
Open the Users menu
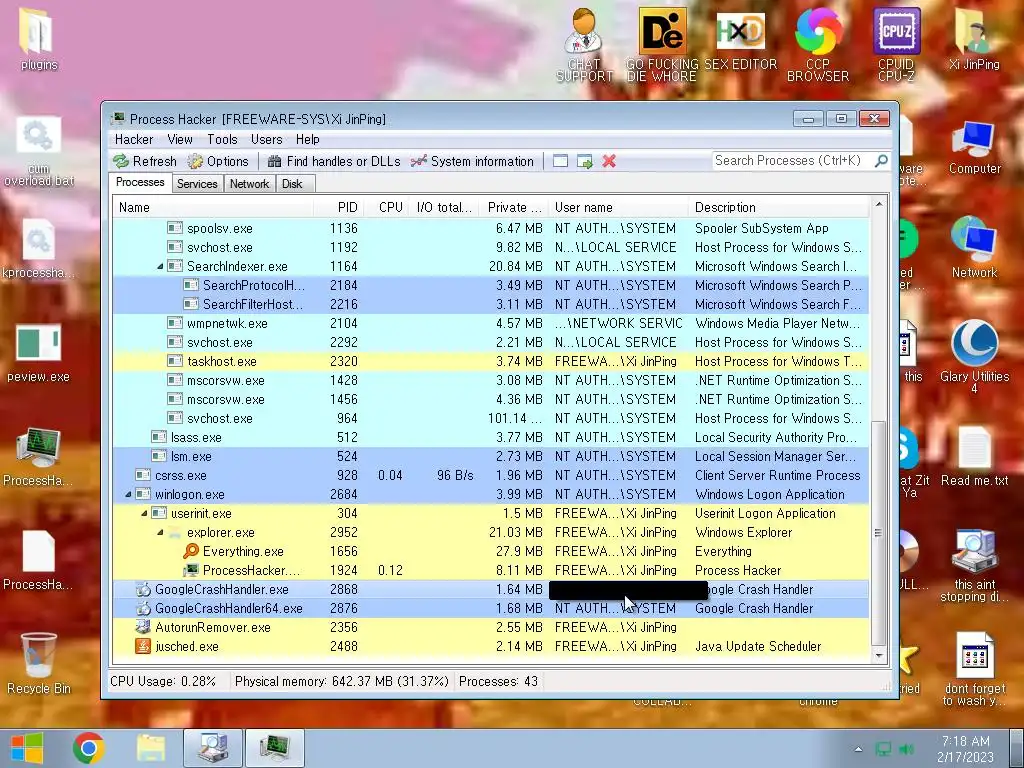(266, 139)
